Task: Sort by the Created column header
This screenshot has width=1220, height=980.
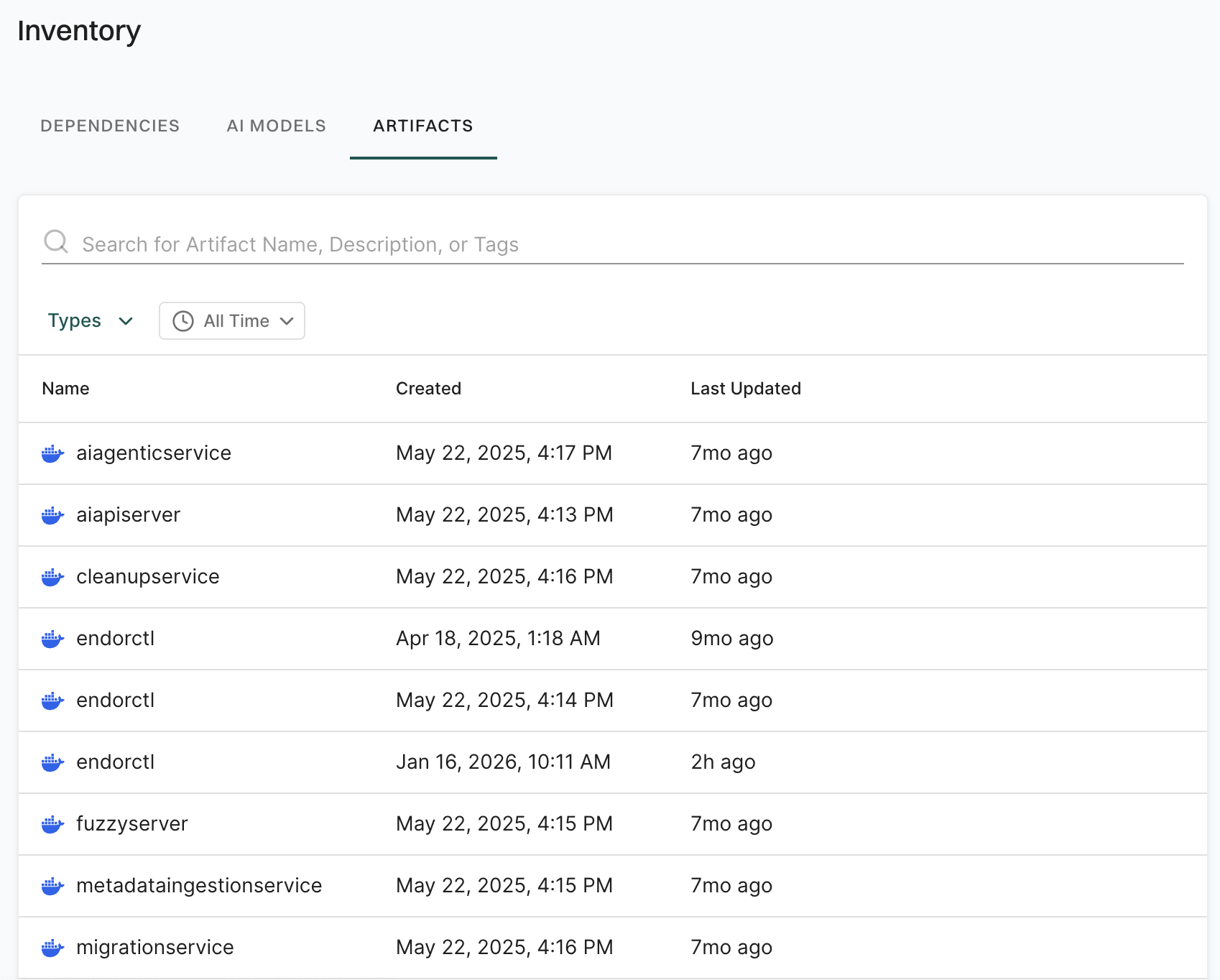Action: click(x=428, y=389)
